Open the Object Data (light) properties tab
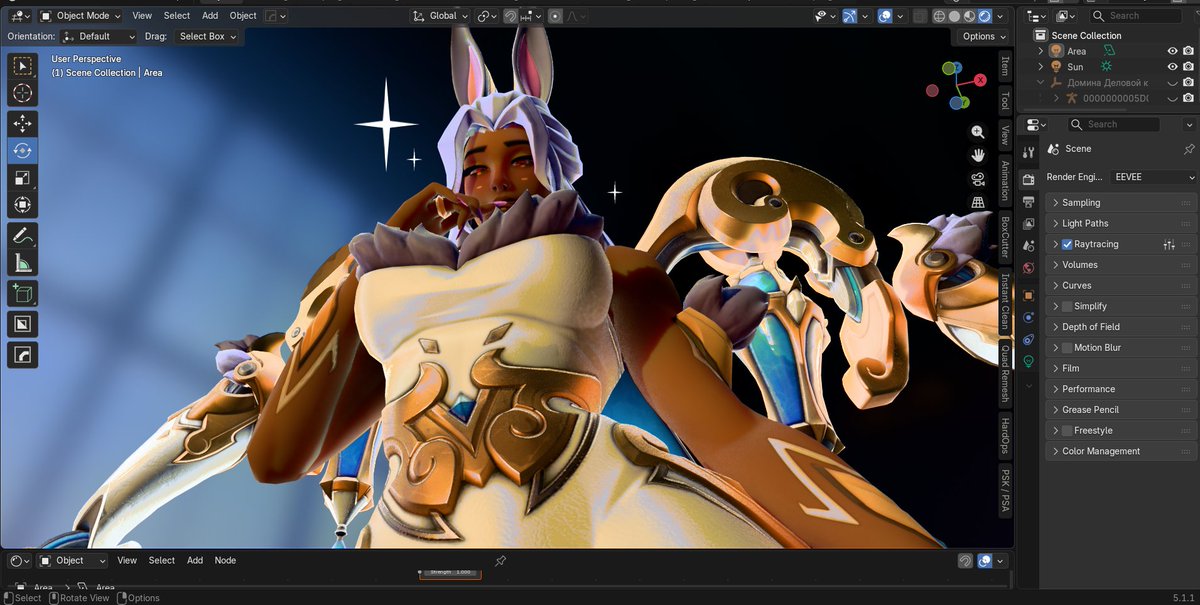 [1028, 361]
